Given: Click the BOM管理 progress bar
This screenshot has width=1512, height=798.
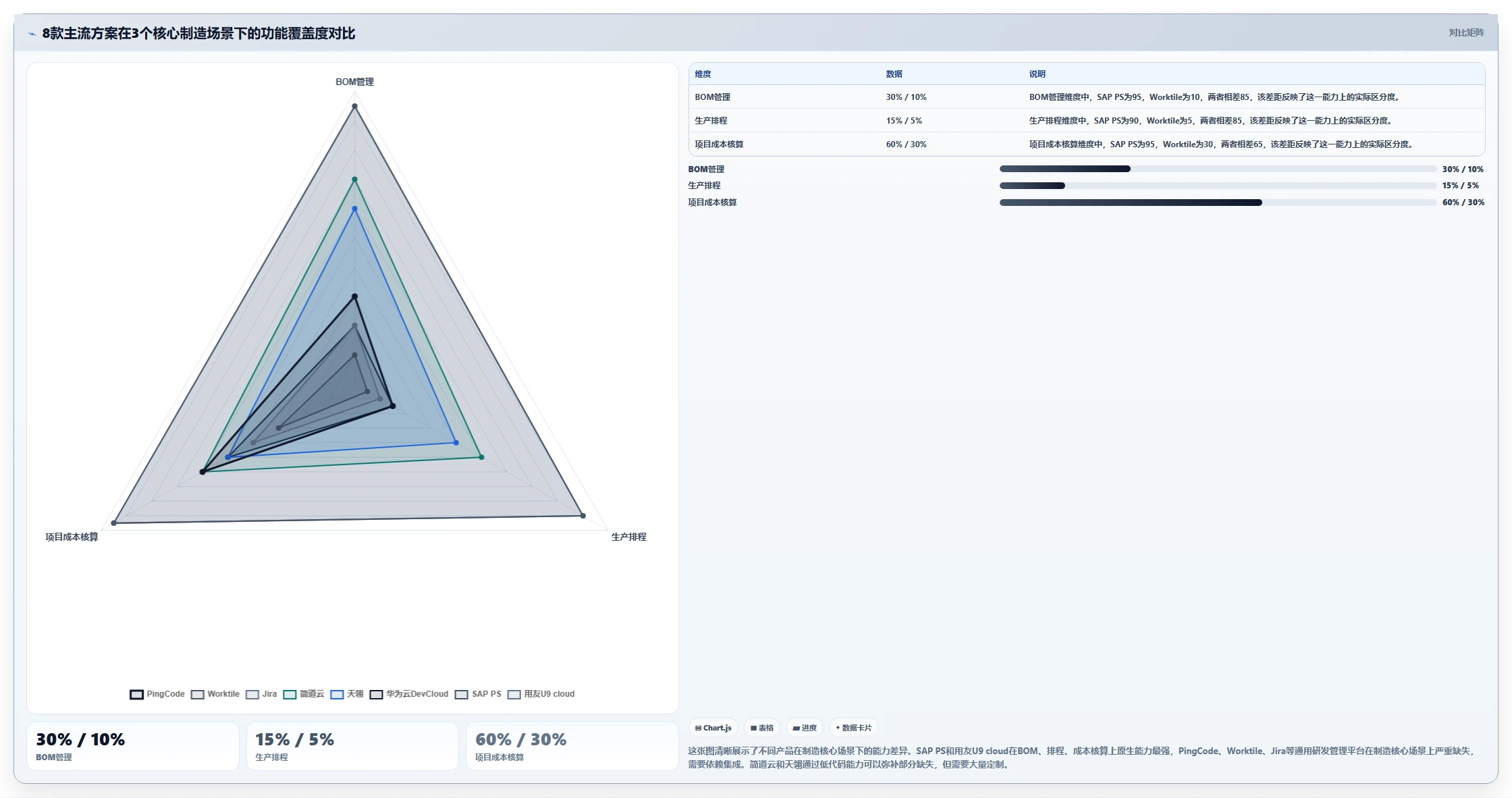Looking at the screenshot, I should tap(1218, 169).
